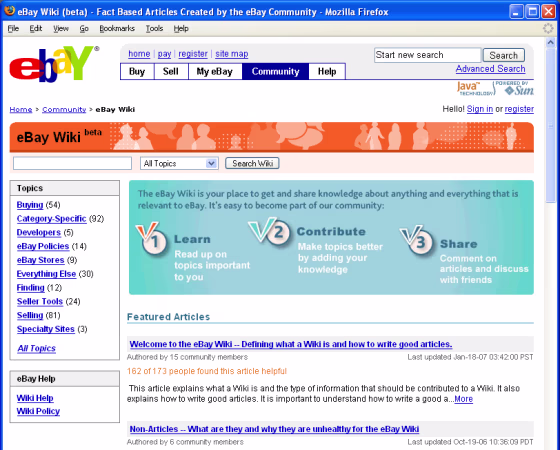The height and width of the screenshot is (450, 560).
Task: Open the Developers topic
Action: pyautogui.click(x=39, y=232)
